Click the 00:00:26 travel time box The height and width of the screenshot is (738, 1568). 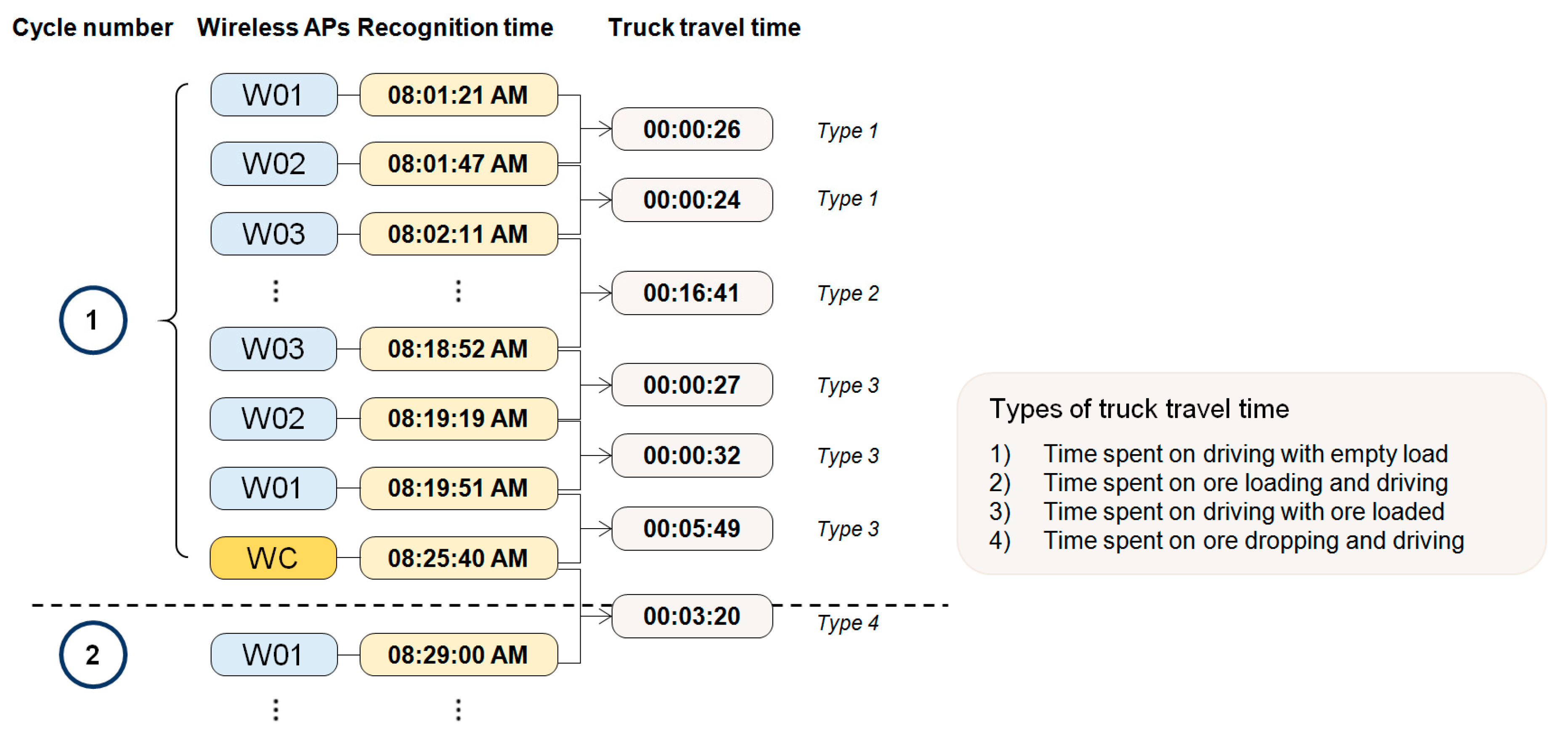point(692,129)
